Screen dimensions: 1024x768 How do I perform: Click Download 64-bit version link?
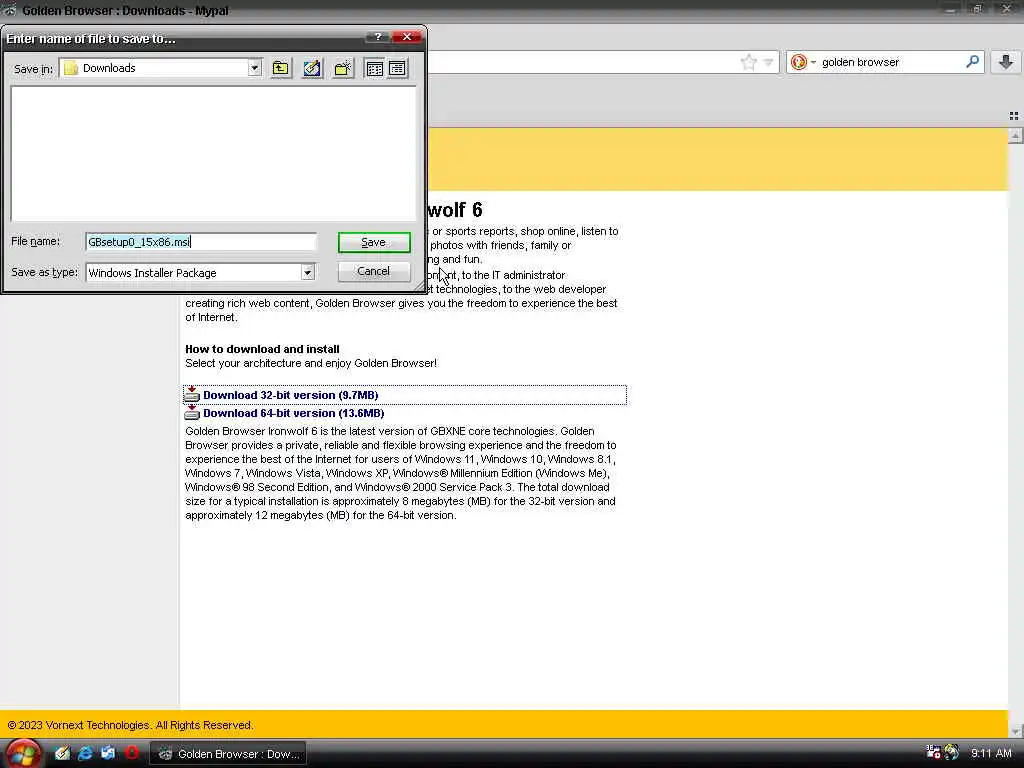coord(294,413)
